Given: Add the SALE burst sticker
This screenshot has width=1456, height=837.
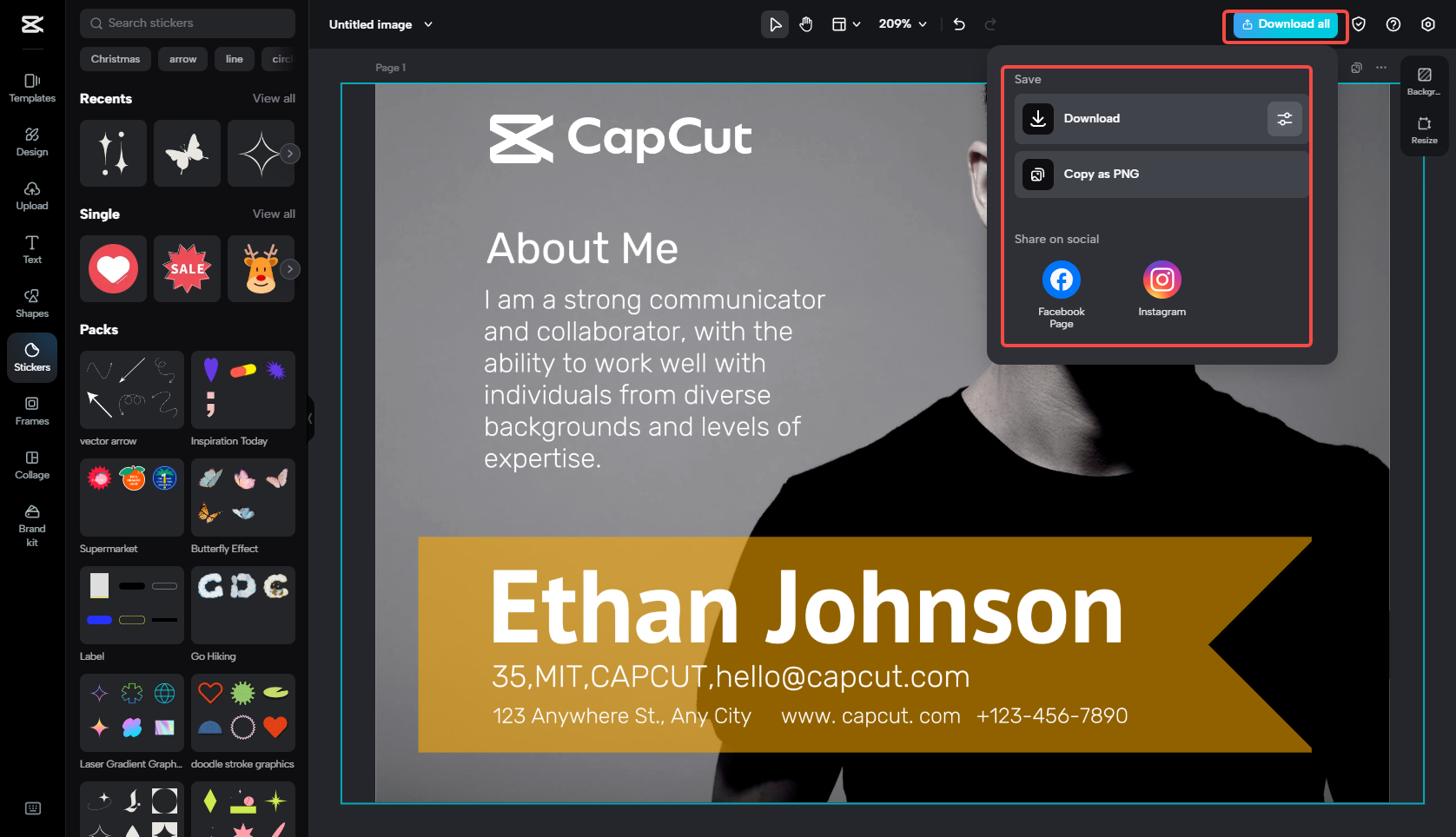Looking at the screenshot, I should click(187, 269).
